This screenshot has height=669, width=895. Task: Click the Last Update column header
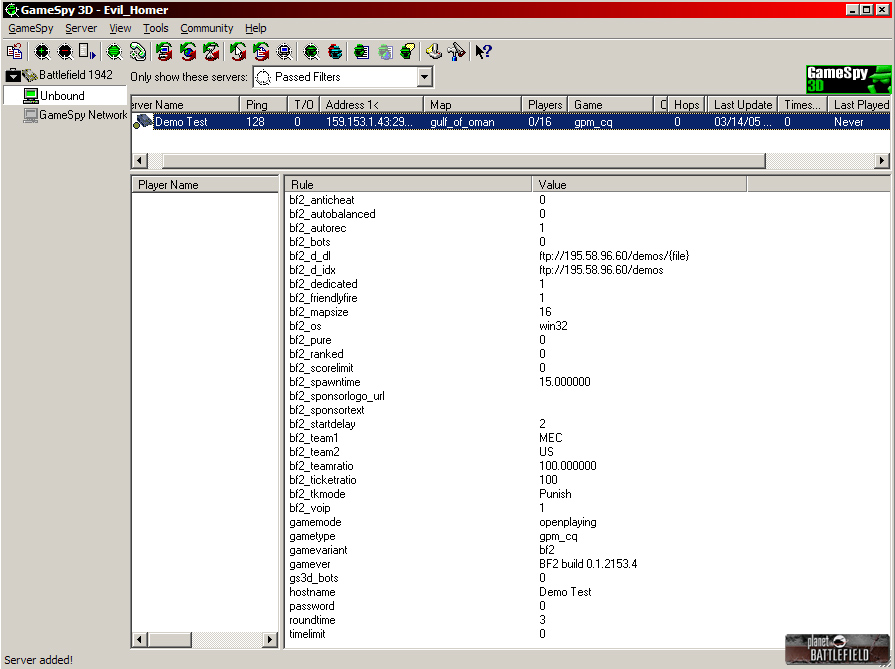pos(743,104)
